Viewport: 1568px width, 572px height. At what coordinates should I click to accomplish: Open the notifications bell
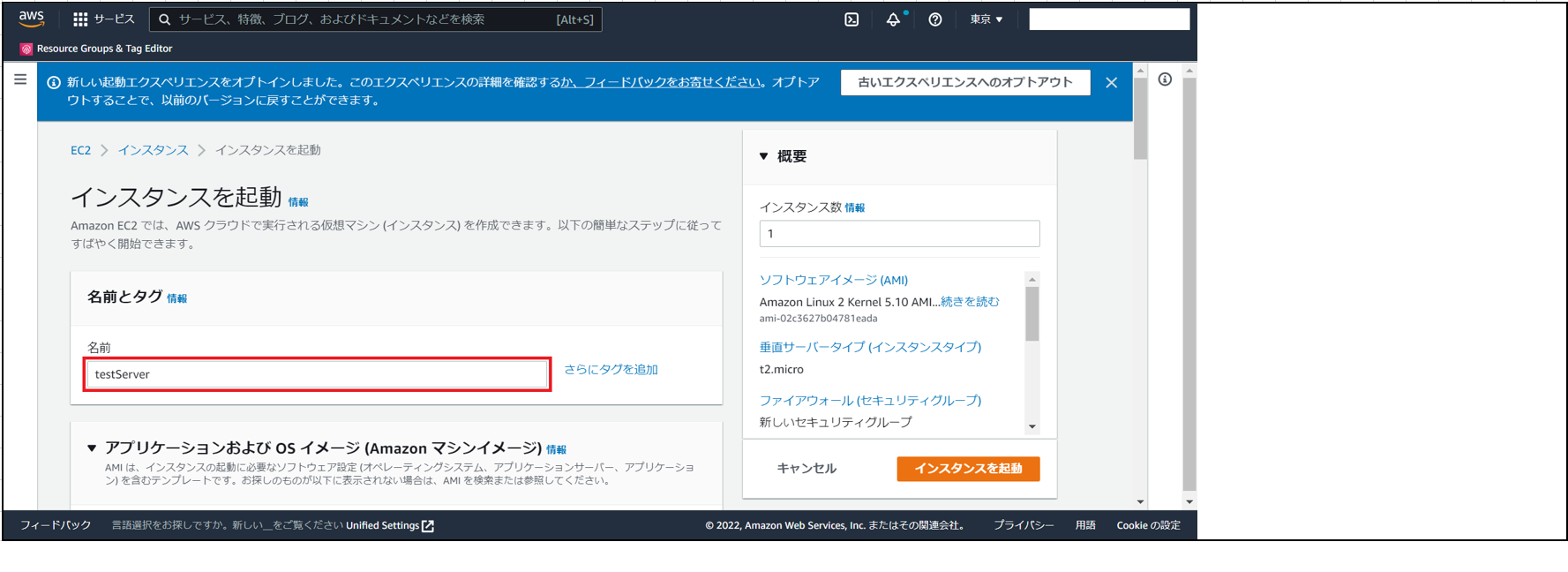pos(893,19)
